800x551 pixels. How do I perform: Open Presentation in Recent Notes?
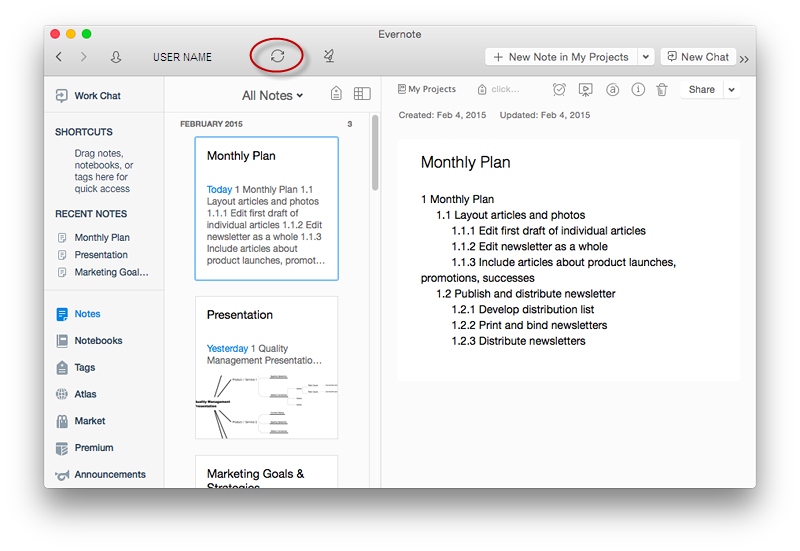pos(101,255)
